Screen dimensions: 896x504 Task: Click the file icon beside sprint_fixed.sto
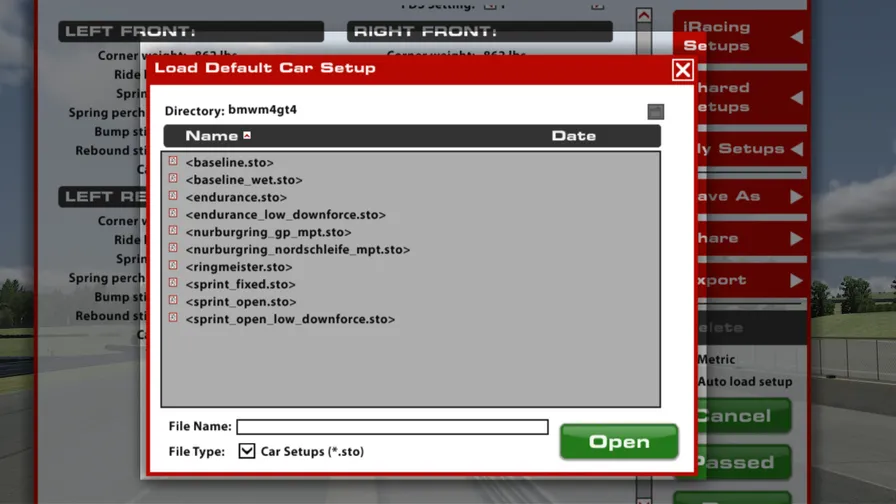click(173, 283)
